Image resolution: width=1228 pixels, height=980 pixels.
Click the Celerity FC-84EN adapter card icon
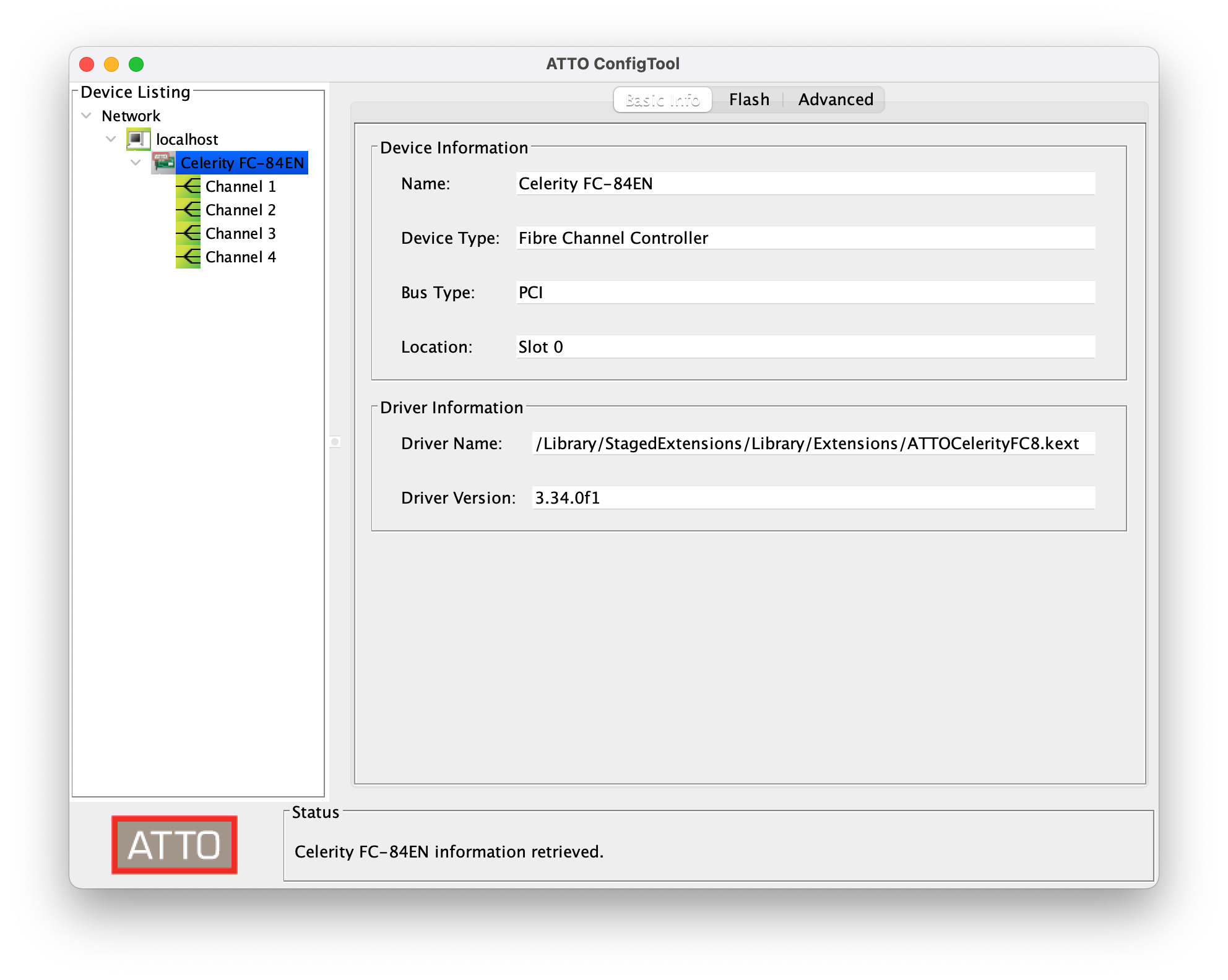[163, 163]
